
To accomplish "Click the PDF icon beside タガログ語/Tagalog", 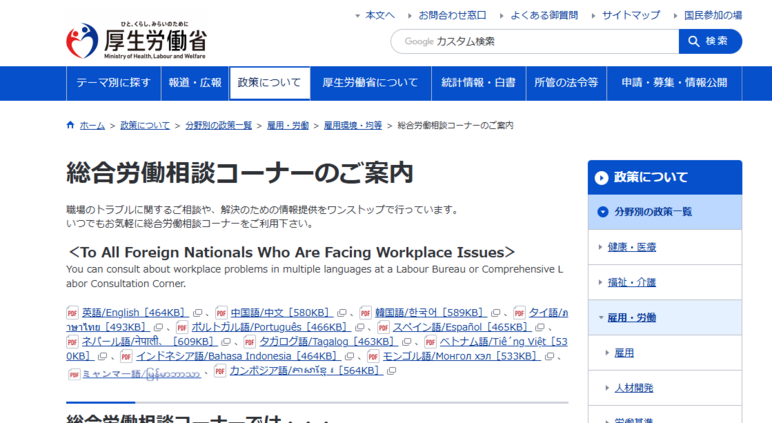I will click(249, 342).
